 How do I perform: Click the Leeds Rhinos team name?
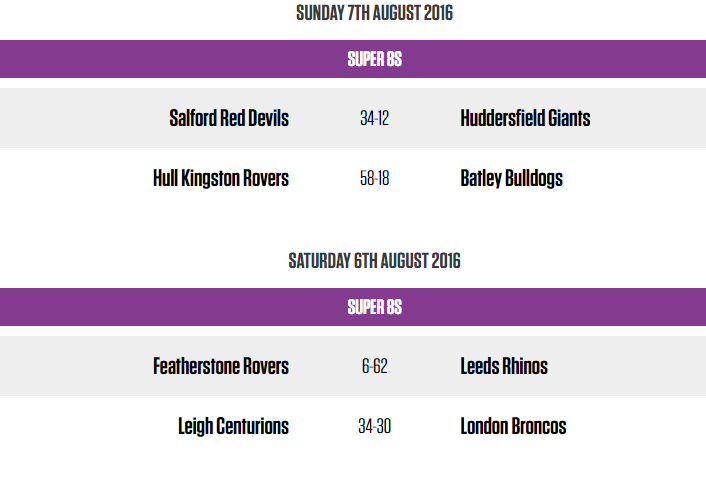tap(504, 366)
